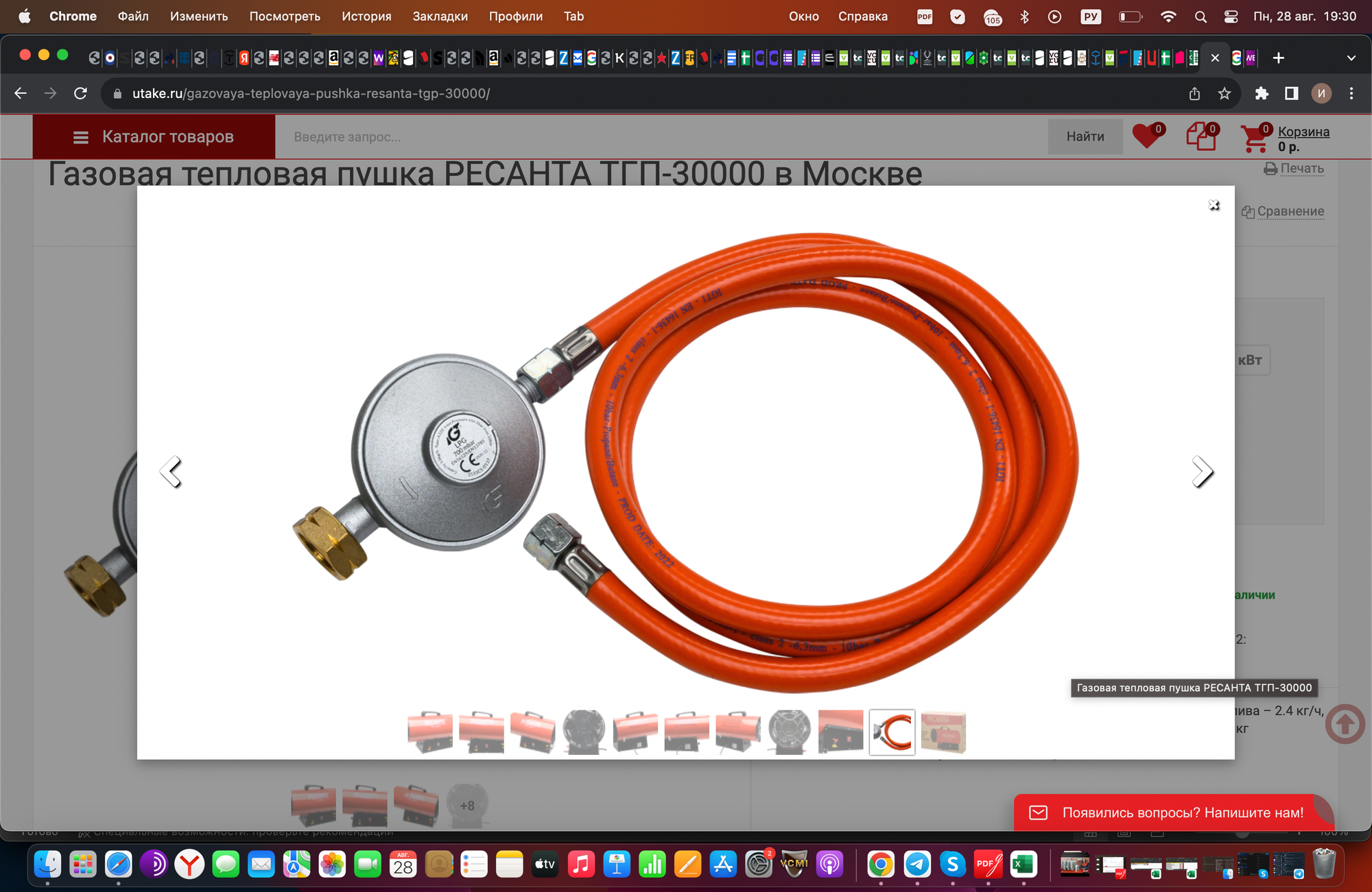Click the next image arrow in lightbox
This screenshot has width=1372, height=892.
[x=1202, y=472]
